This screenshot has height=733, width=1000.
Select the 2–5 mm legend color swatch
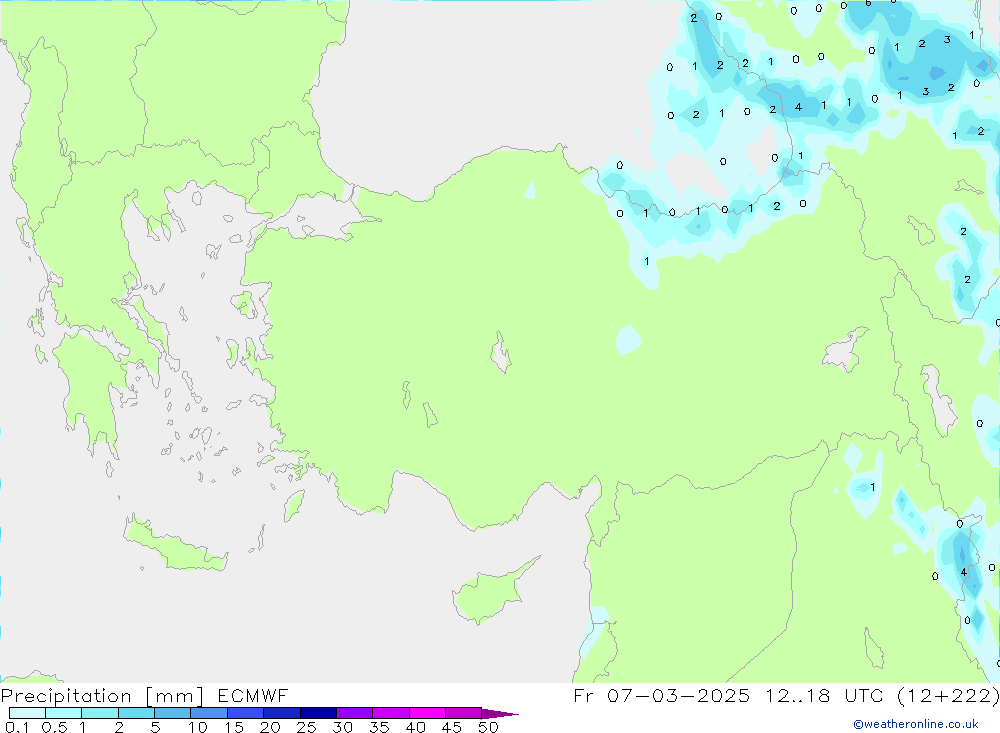[x=136, y=713]
